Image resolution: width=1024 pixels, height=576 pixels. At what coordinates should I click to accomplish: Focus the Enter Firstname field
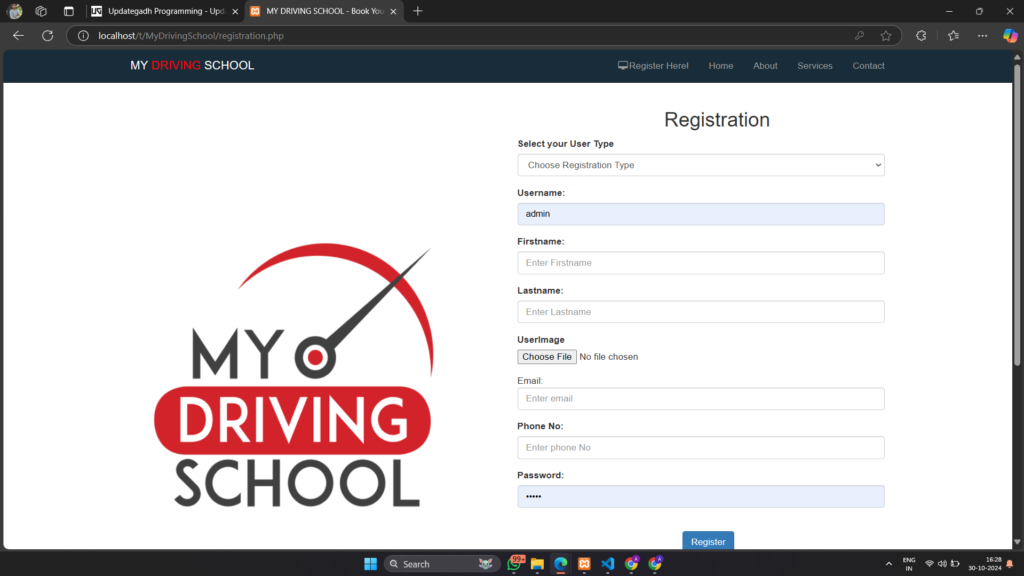coord(701,263)
